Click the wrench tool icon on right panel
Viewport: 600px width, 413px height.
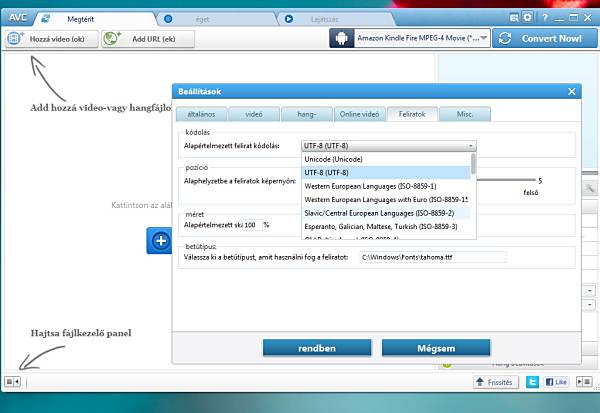590,188
